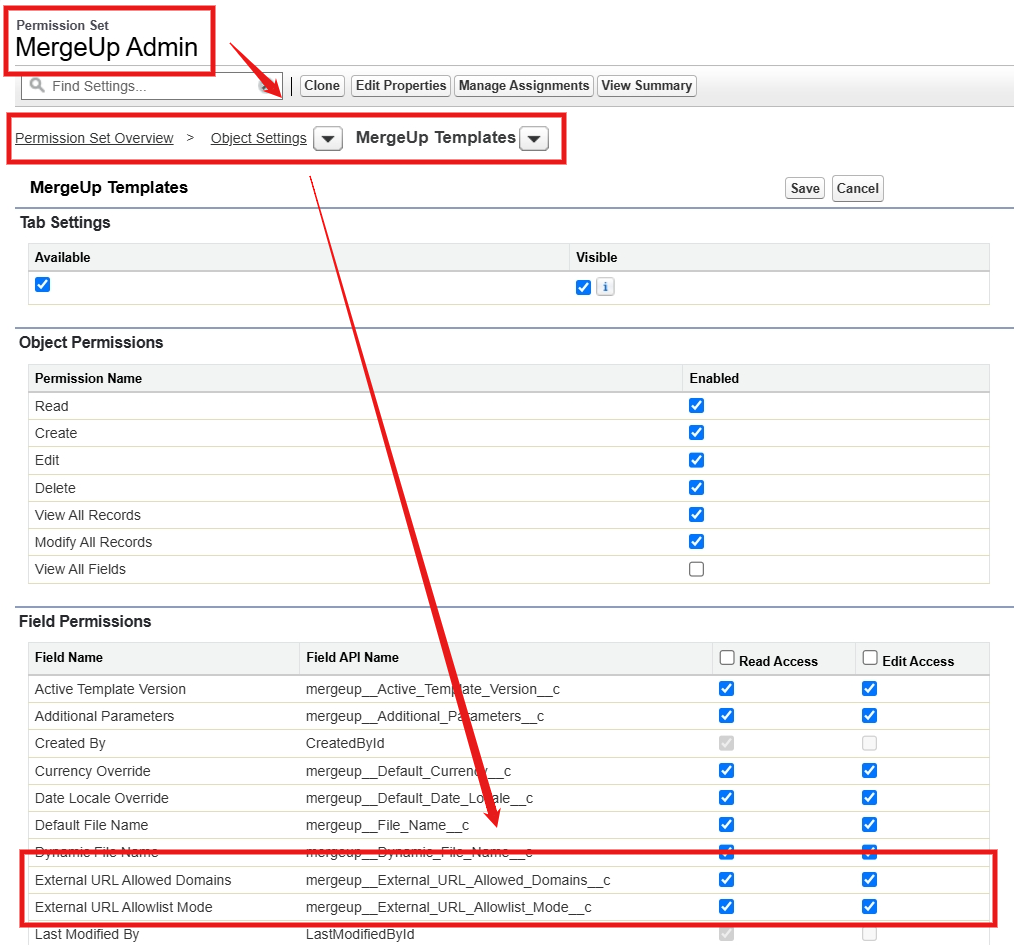The width and height of the screenshot is (1014, 945).
Task: Click the clear icon in Find Settings box
Action: (x=265, y=86)
